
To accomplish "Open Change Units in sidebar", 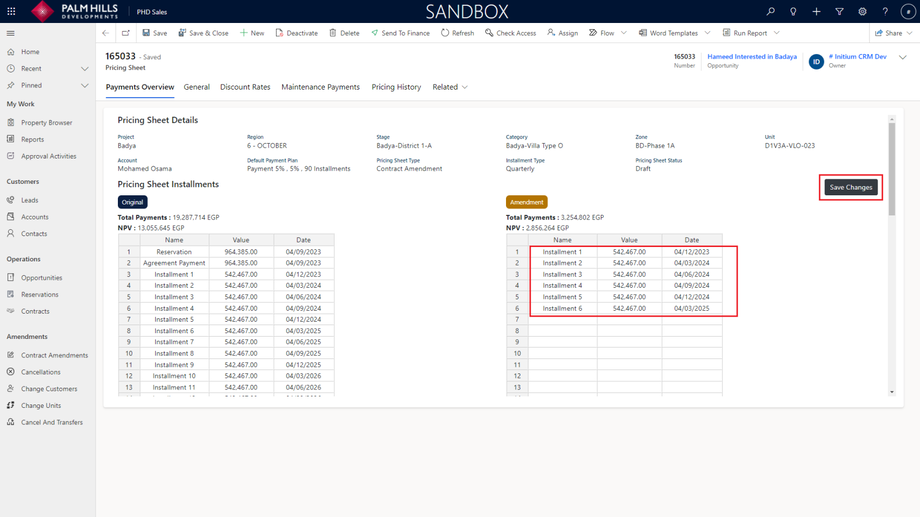I will pos(41,406).
